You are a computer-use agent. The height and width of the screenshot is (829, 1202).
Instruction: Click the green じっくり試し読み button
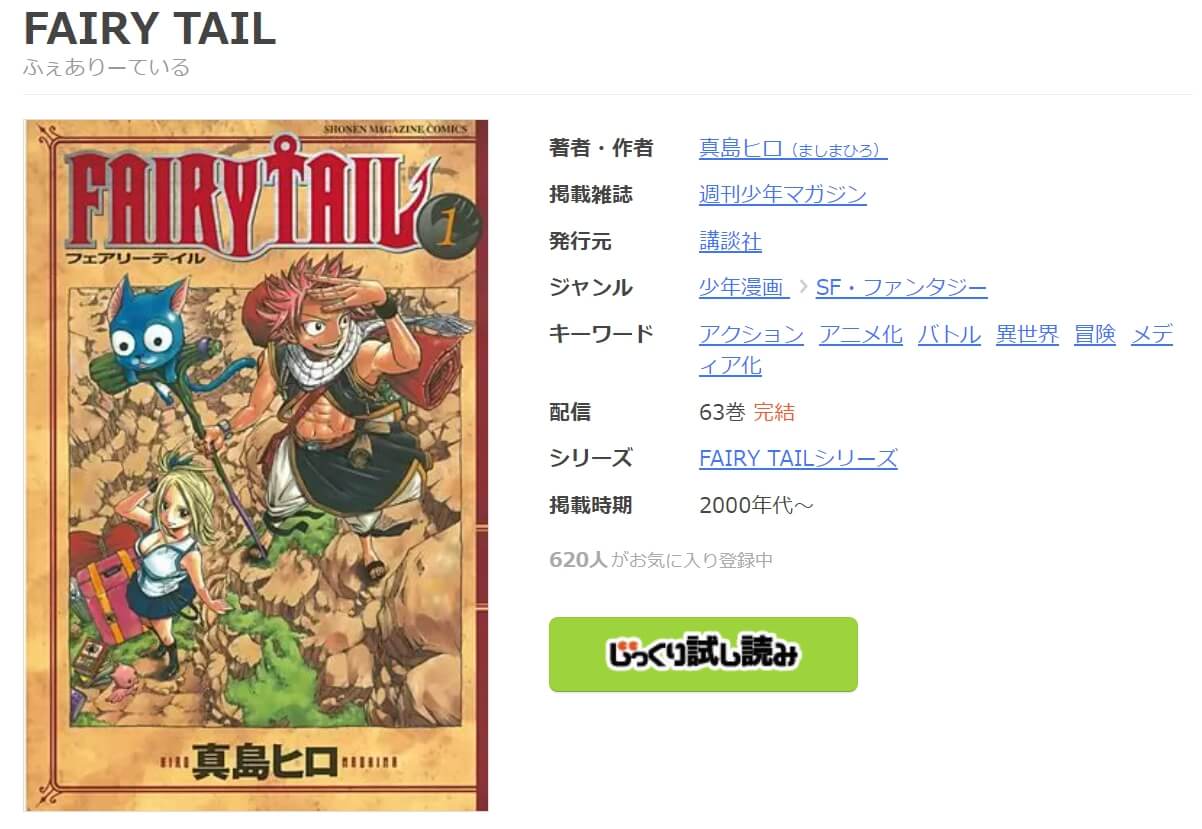click(703, 654)
